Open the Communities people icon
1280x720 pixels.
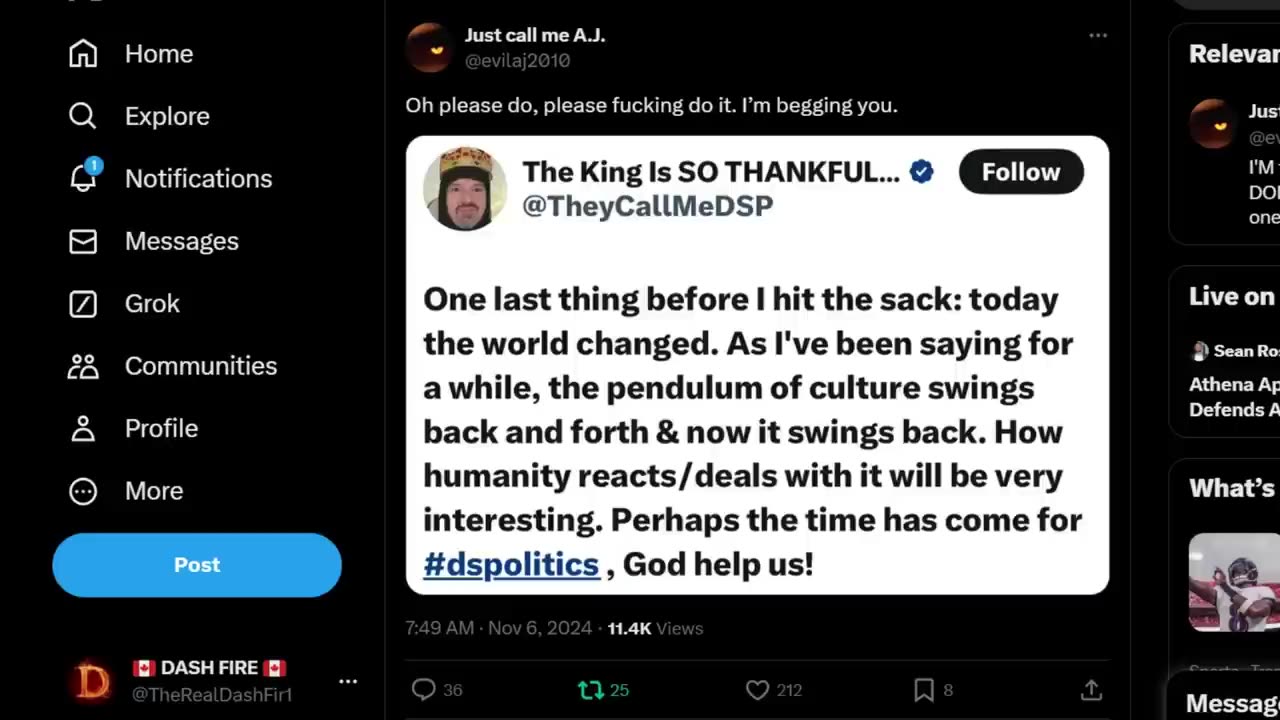click(83, 366)
